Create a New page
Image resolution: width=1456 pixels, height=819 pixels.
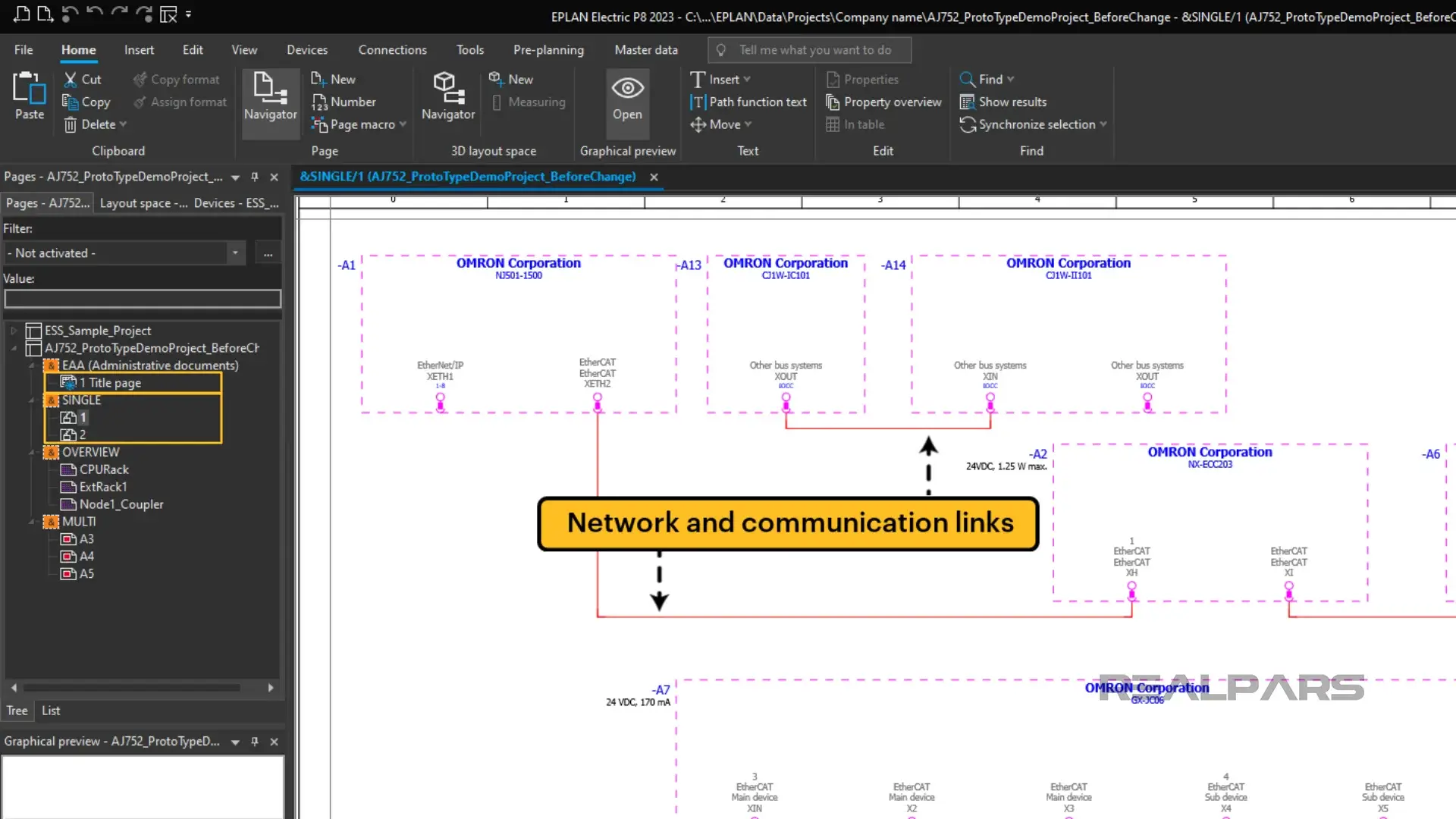pos(333,79)
